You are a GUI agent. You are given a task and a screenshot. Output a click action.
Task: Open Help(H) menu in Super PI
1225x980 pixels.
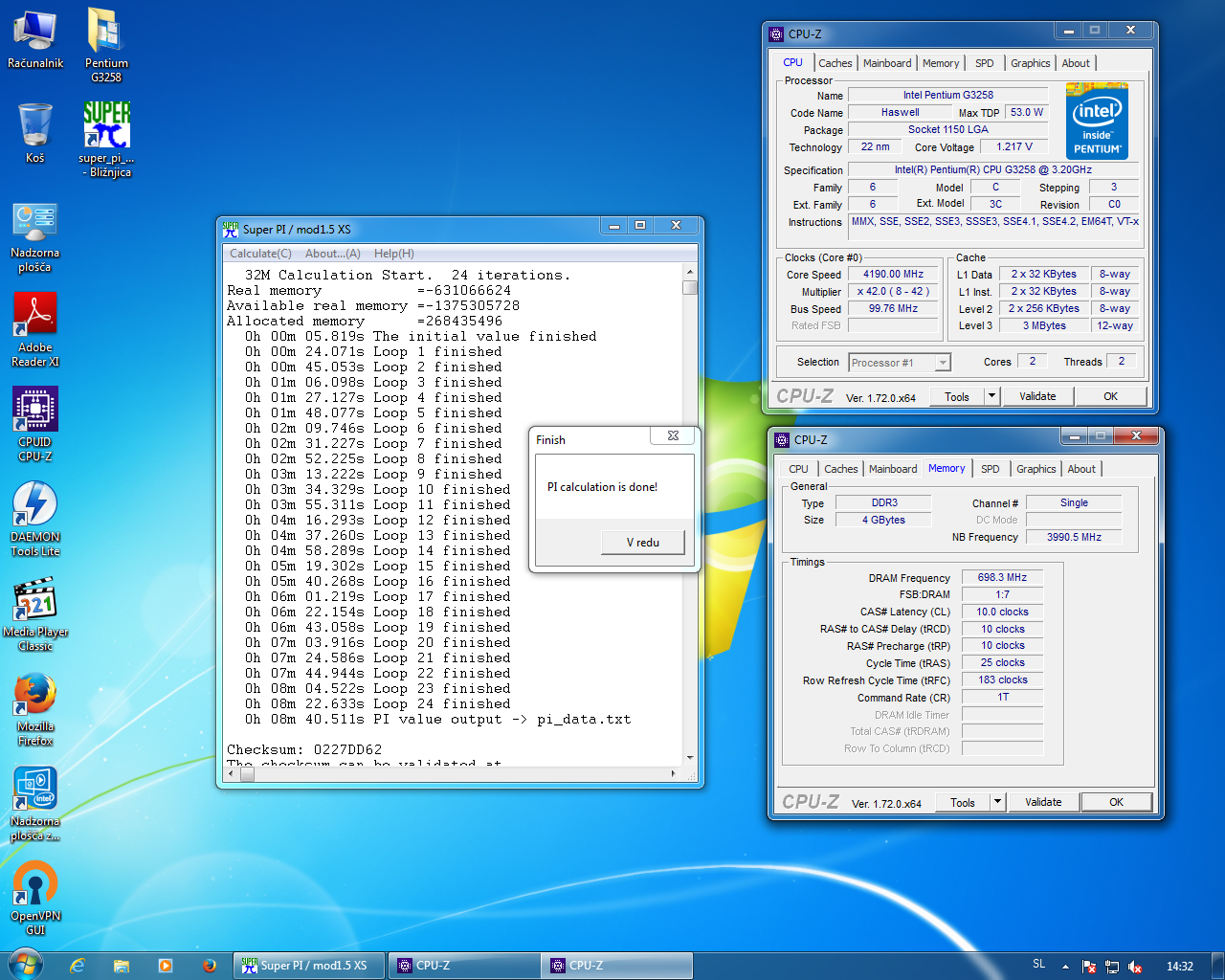click(394, 254)
